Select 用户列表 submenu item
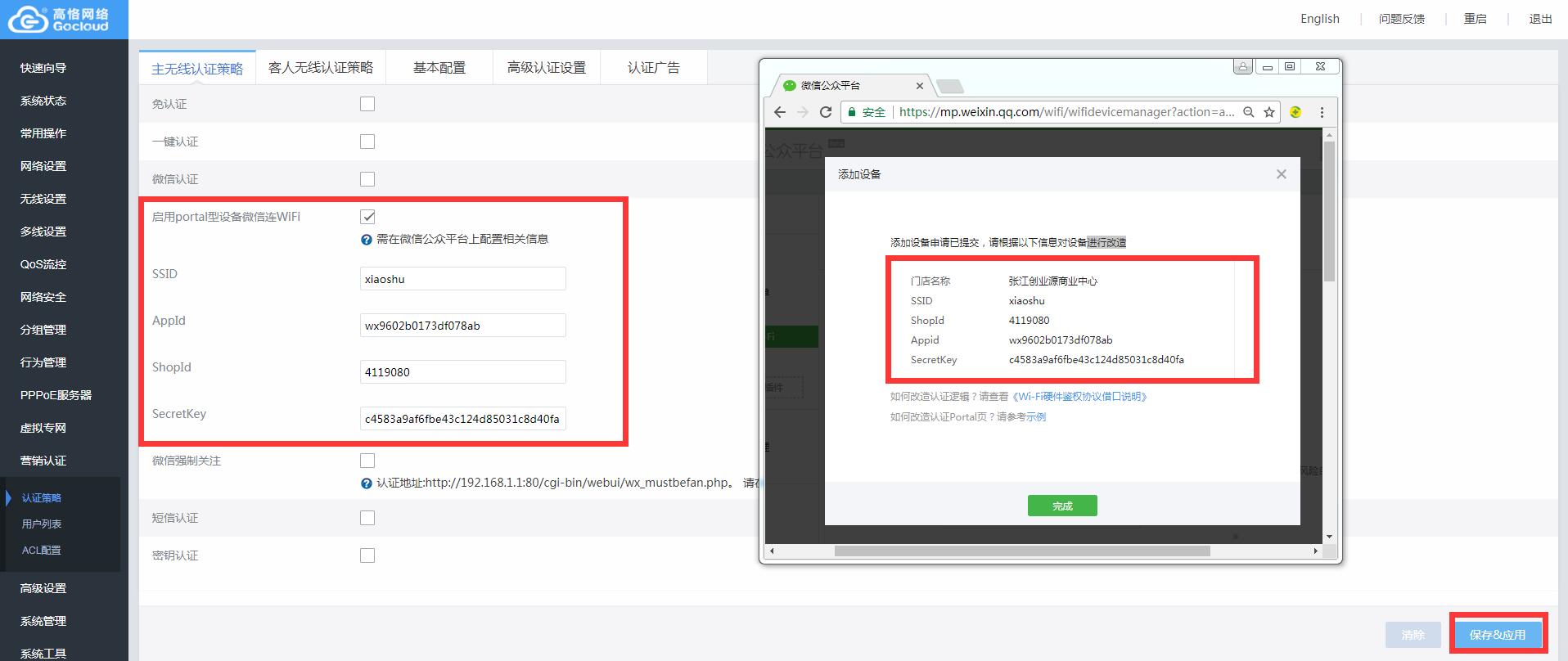Viewport: 1568px width, 661px height. 42,524
